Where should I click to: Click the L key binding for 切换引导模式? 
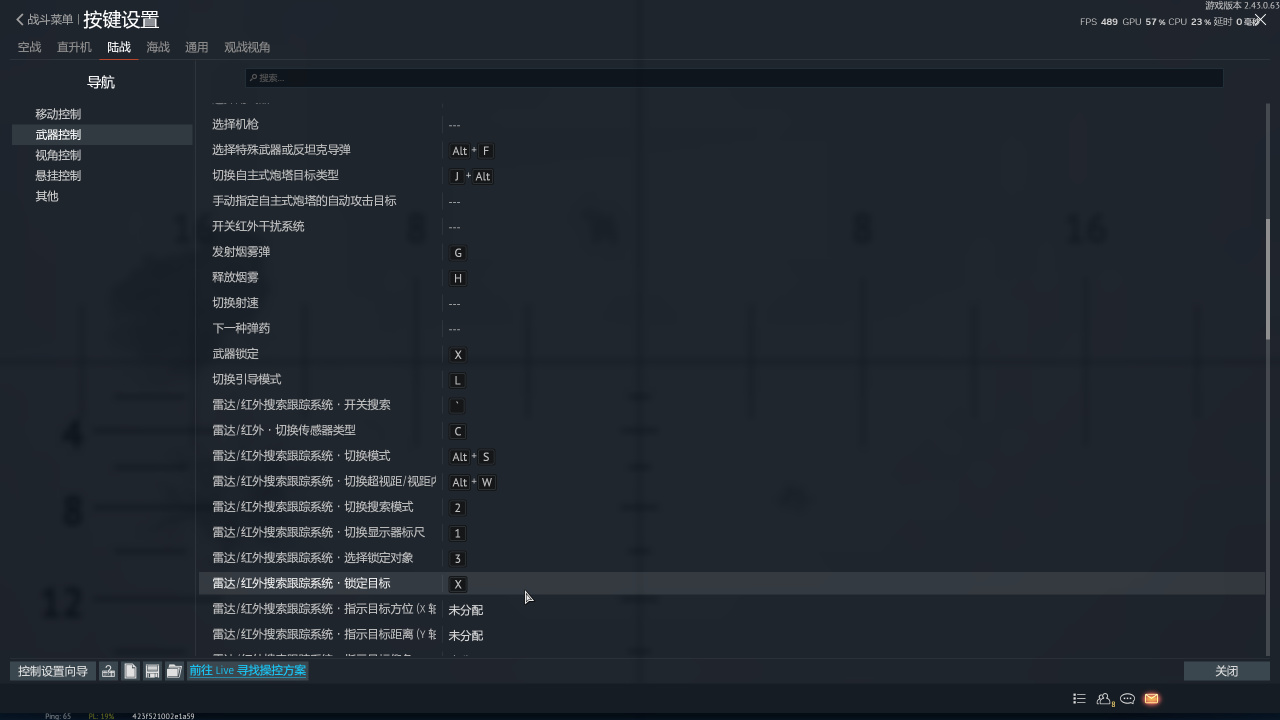pyautogui.click(x=458, y=380)
